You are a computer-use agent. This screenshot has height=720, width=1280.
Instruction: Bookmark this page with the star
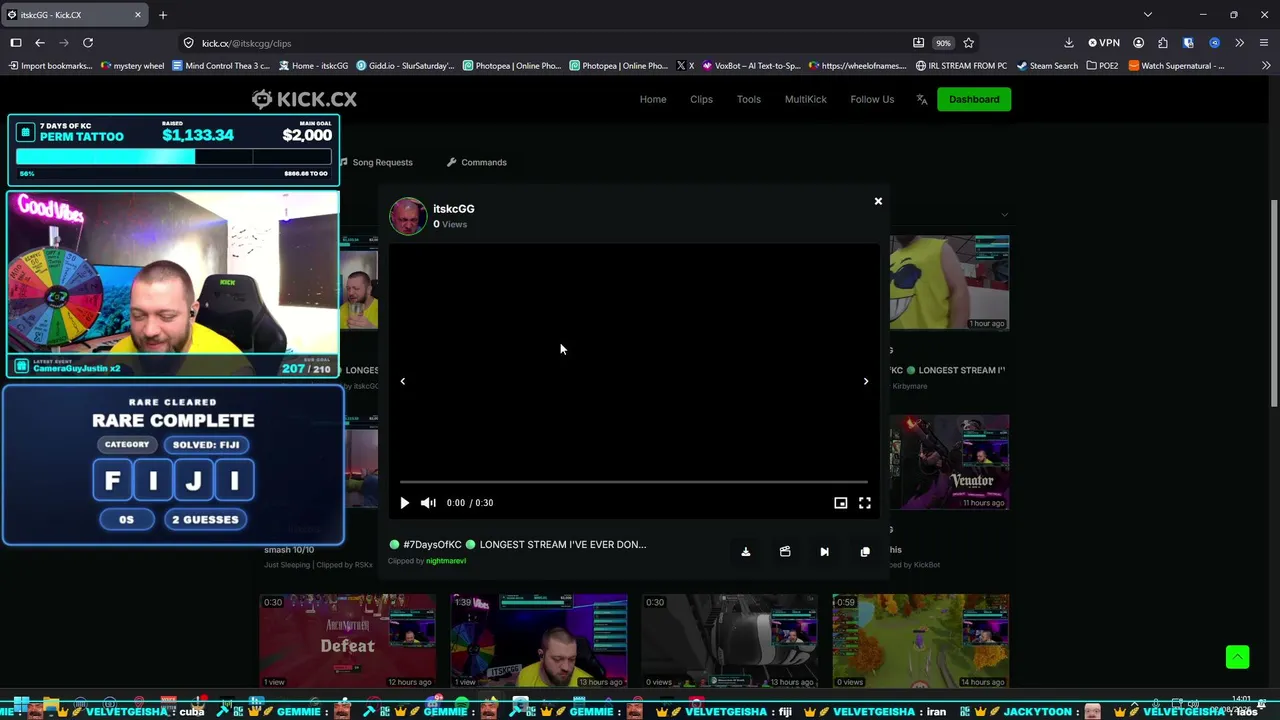pyautogui.click(x=968, y=43)
